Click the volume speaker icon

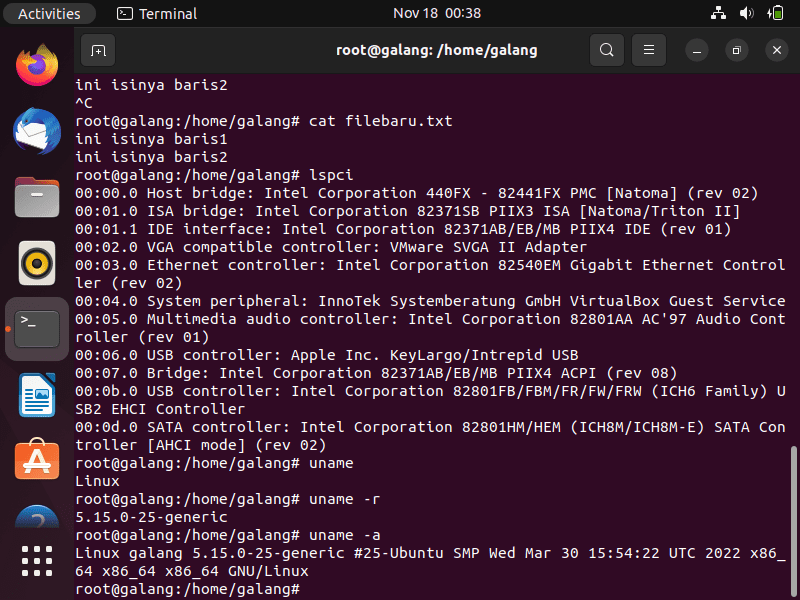(746, 13)
